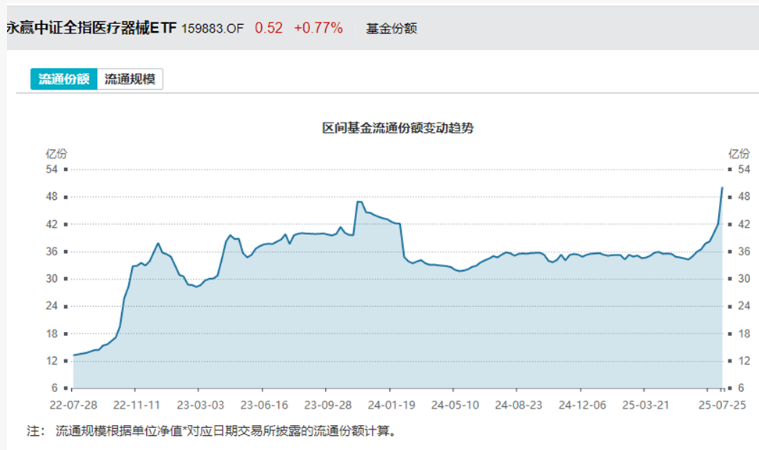
Task: Click the price value 0.52
Action: 269,28
